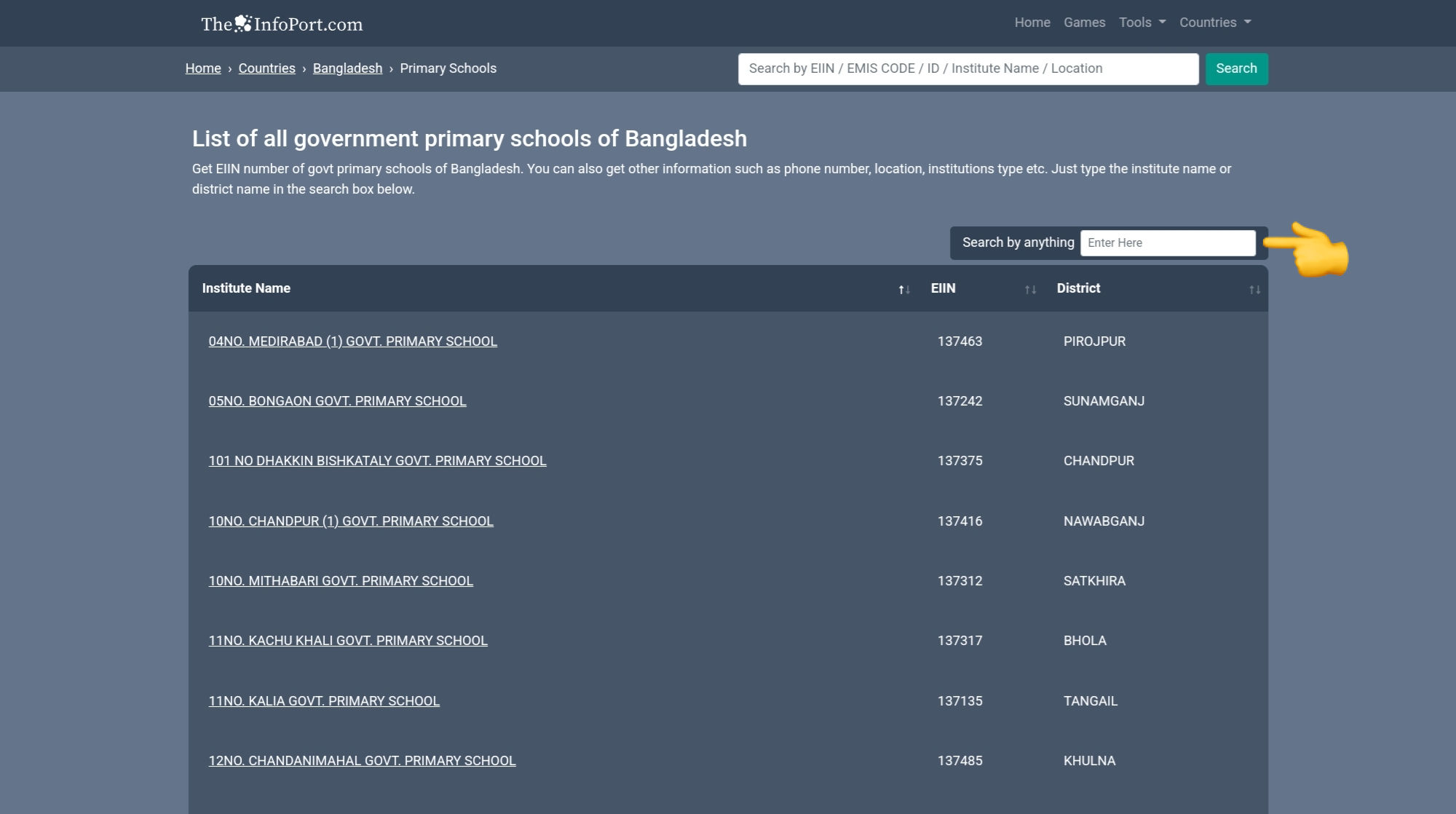Open 10NO. CHANDPUR (1) GOVT. PRIMARY SCHOOL
This screenshot has height=814, width=1456.
coord(351,521)
